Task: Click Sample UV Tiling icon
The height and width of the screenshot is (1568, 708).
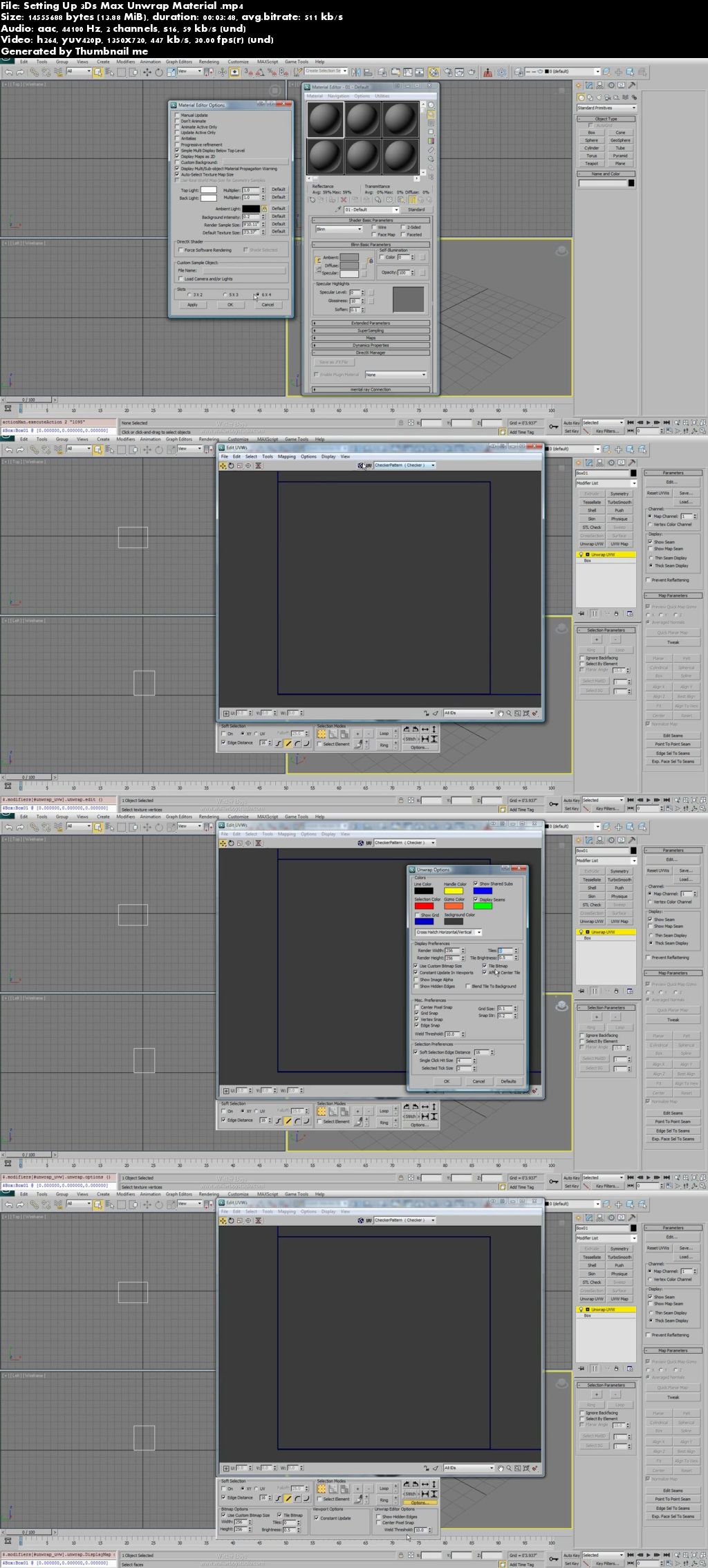Action: coord(431,131)
